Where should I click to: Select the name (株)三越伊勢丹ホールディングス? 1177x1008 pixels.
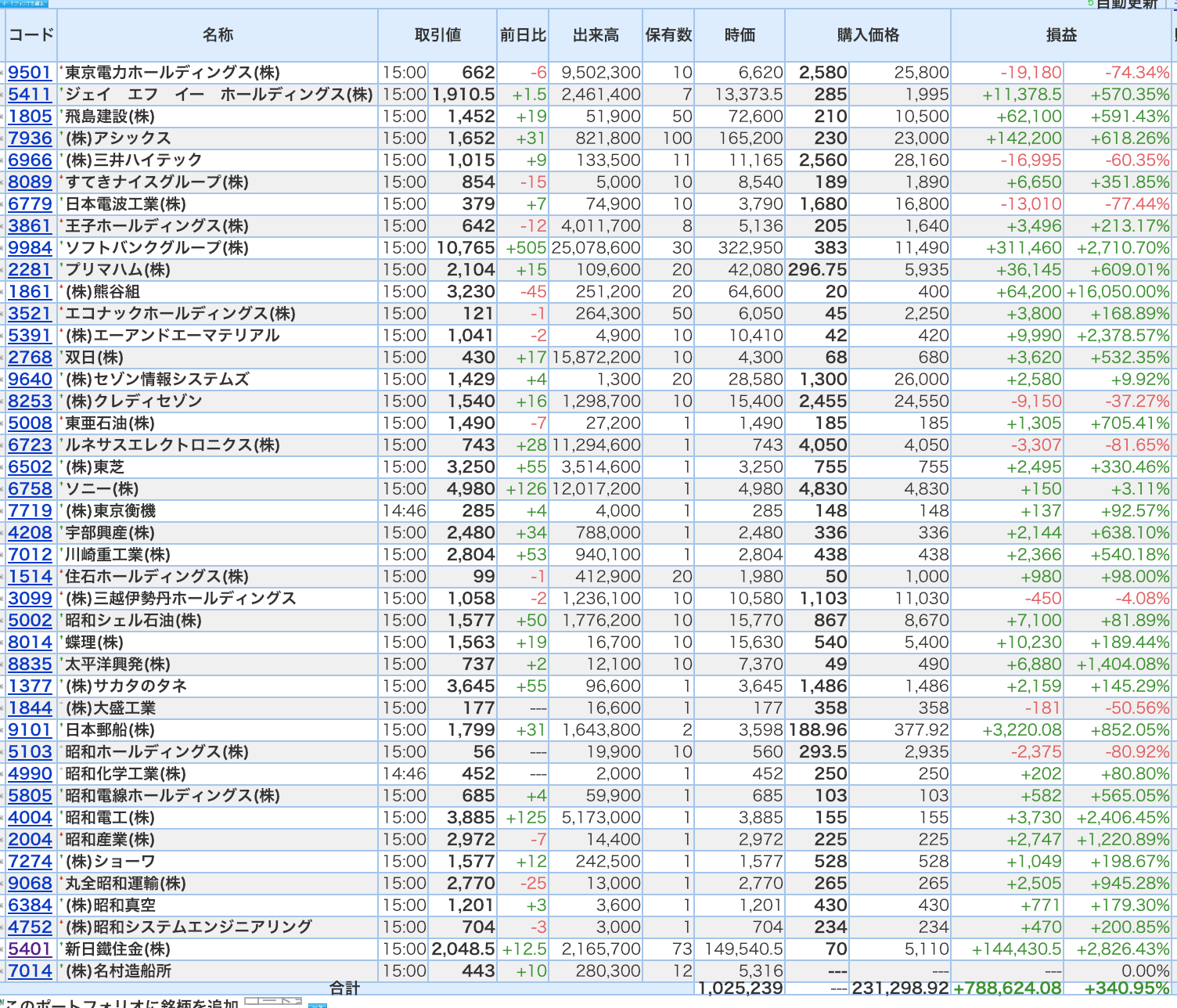181,599
